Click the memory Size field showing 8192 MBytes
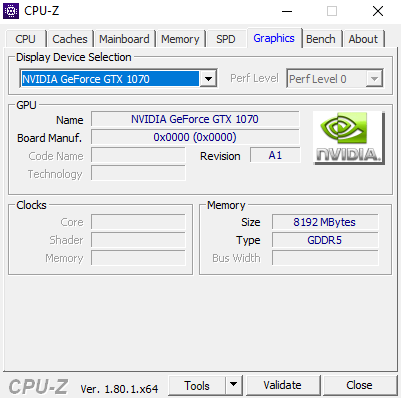 (x=325, y=222)
